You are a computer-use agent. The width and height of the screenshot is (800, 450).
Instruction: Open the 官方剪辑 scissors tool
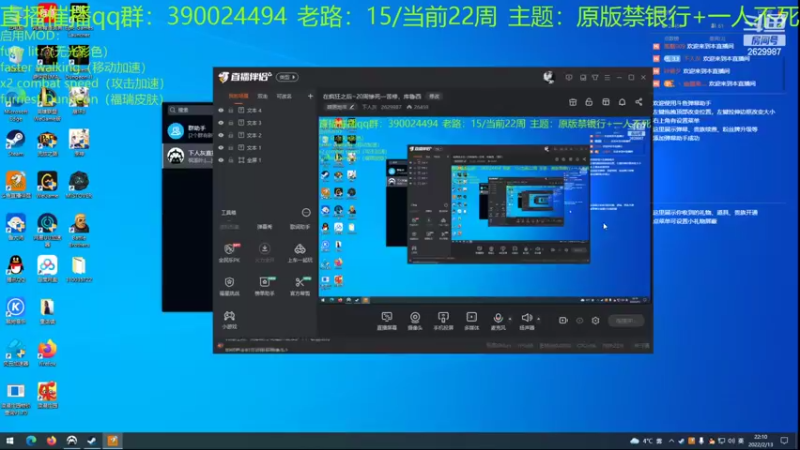[300, 286]
